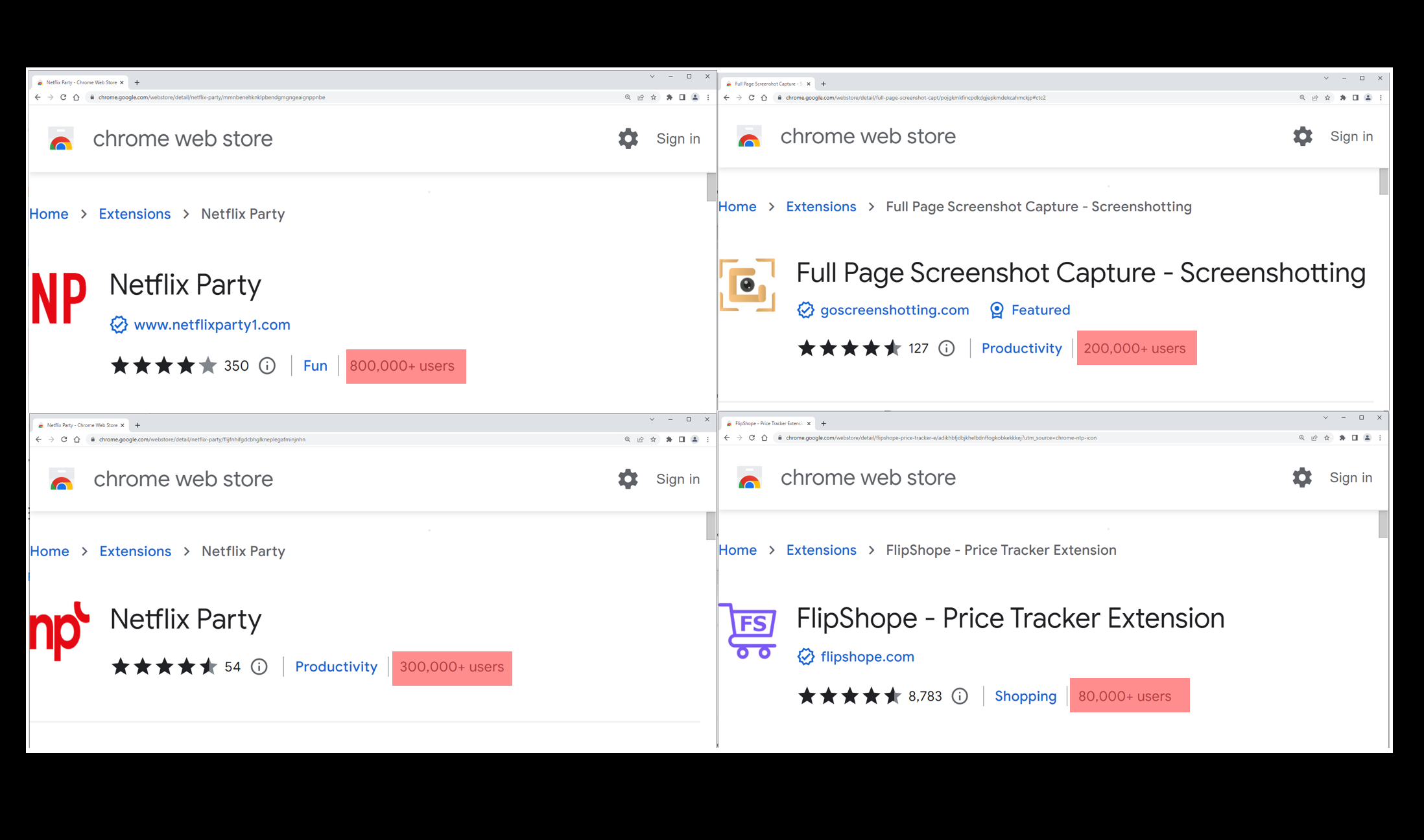Reload the Full Page Screenshot Capture page

coord(752,98)
